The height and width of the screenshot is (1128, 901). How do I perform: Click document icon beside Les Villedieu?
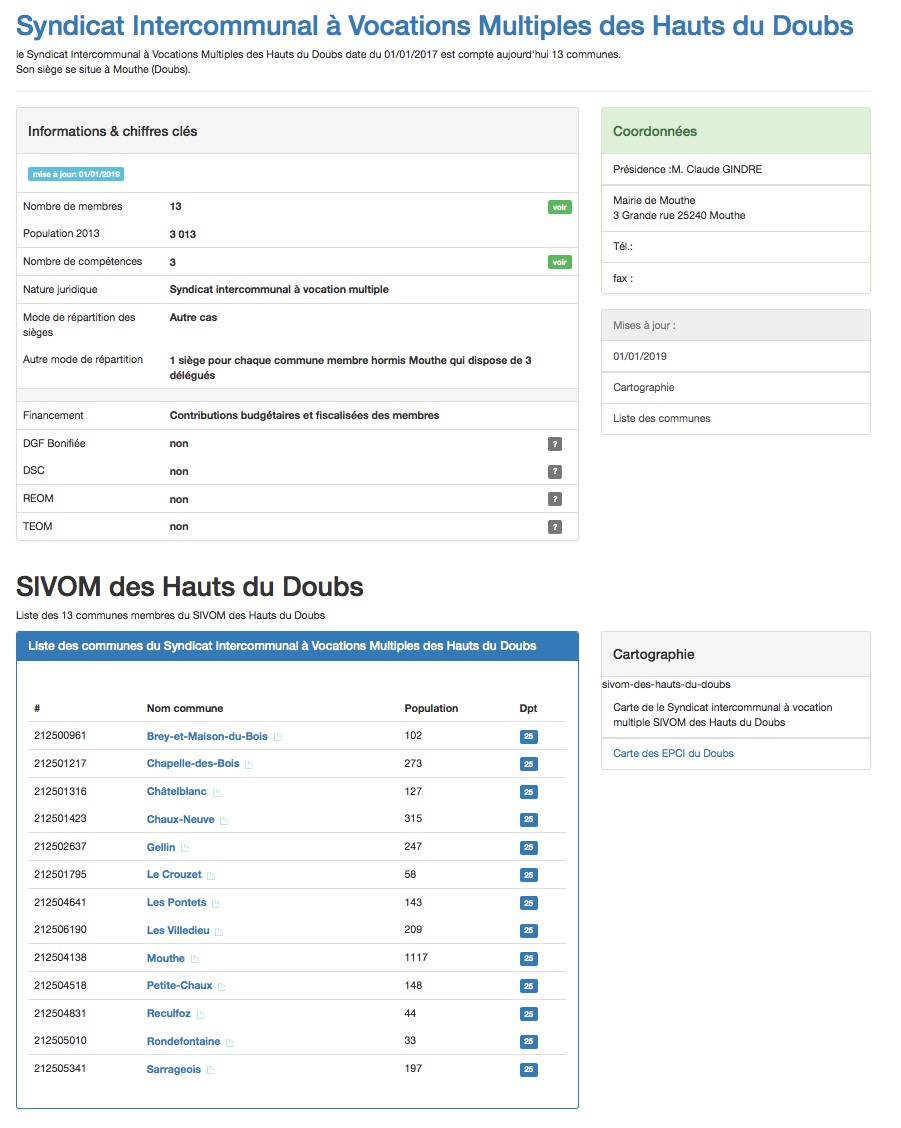[219, 932]
